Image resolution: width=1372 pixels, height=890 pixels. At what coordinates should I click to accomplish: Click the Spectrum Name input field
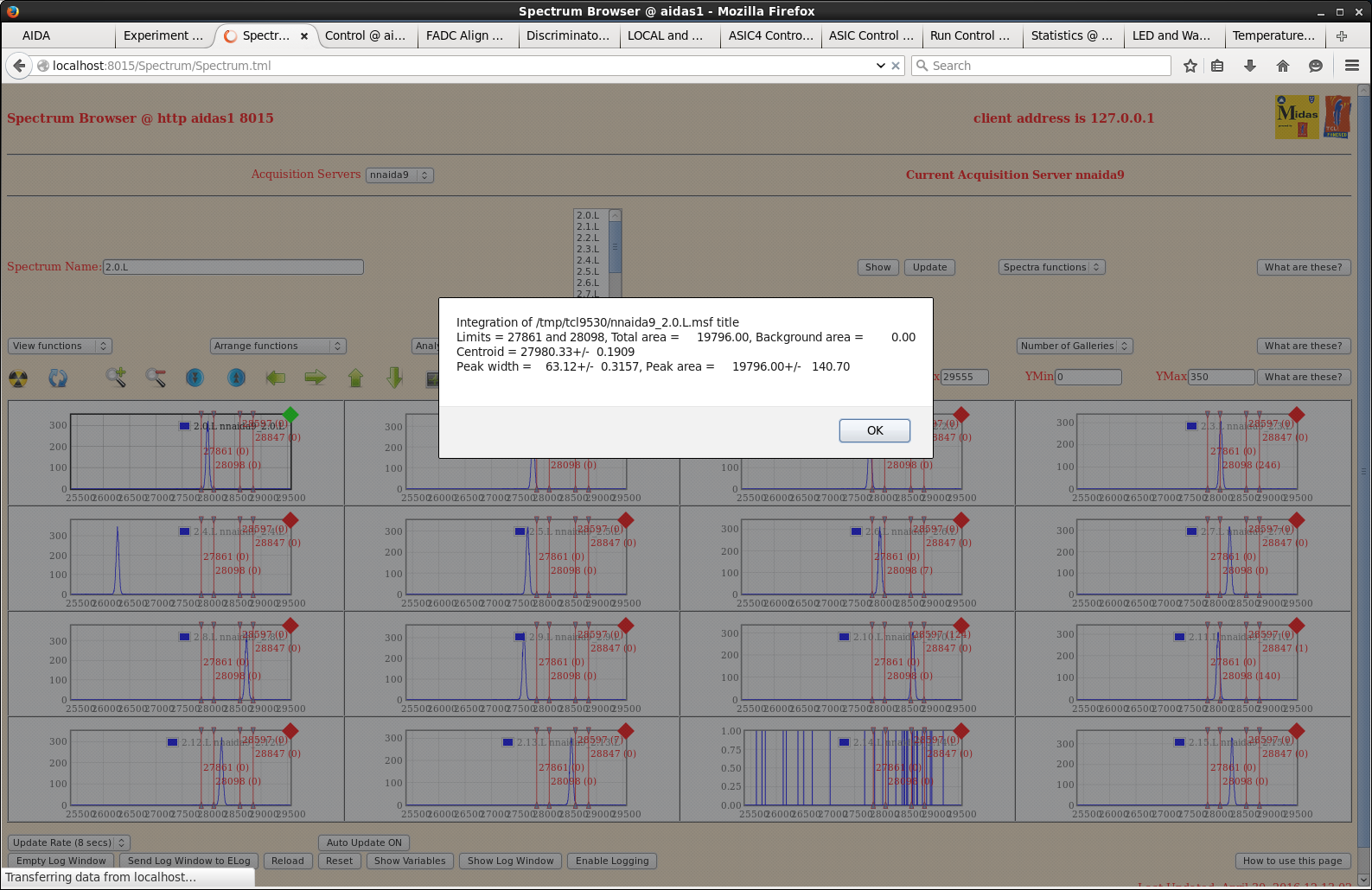233,268
